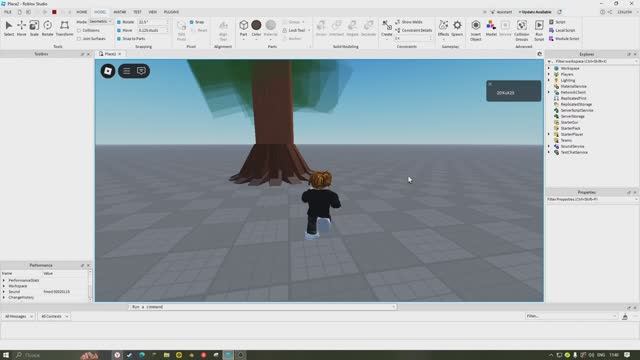Expand the Players node in Explorer
This screenshot has height=360, width=640.
pyautogui.click(x=549, y=74)
